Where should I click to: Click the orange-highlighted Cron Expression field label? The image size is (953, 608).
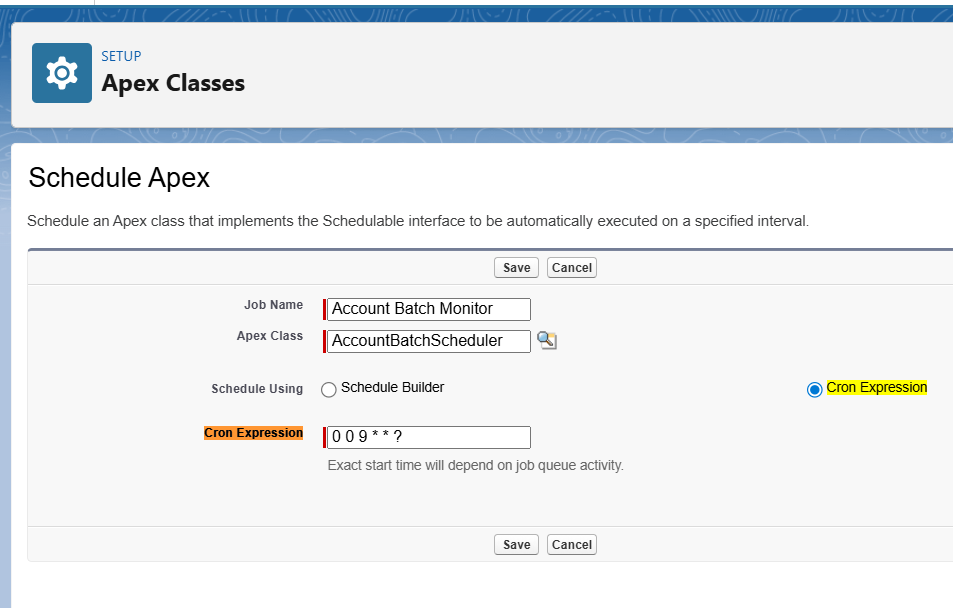pyautogui.click(x=253, y=433)
